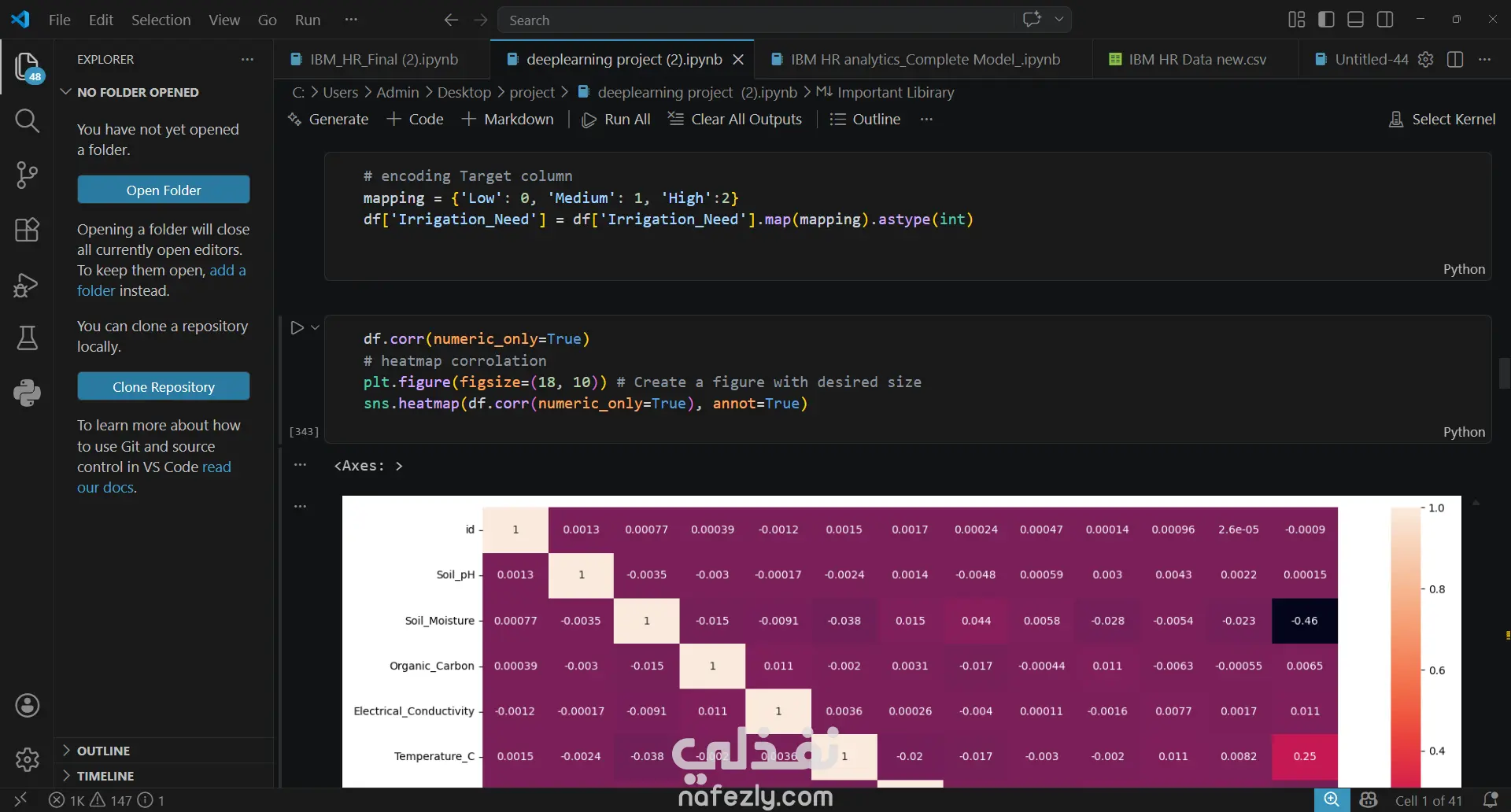Open the Accounts menu icon
This screenshot has height=812, width=1511.
click(x=28, y=706)
